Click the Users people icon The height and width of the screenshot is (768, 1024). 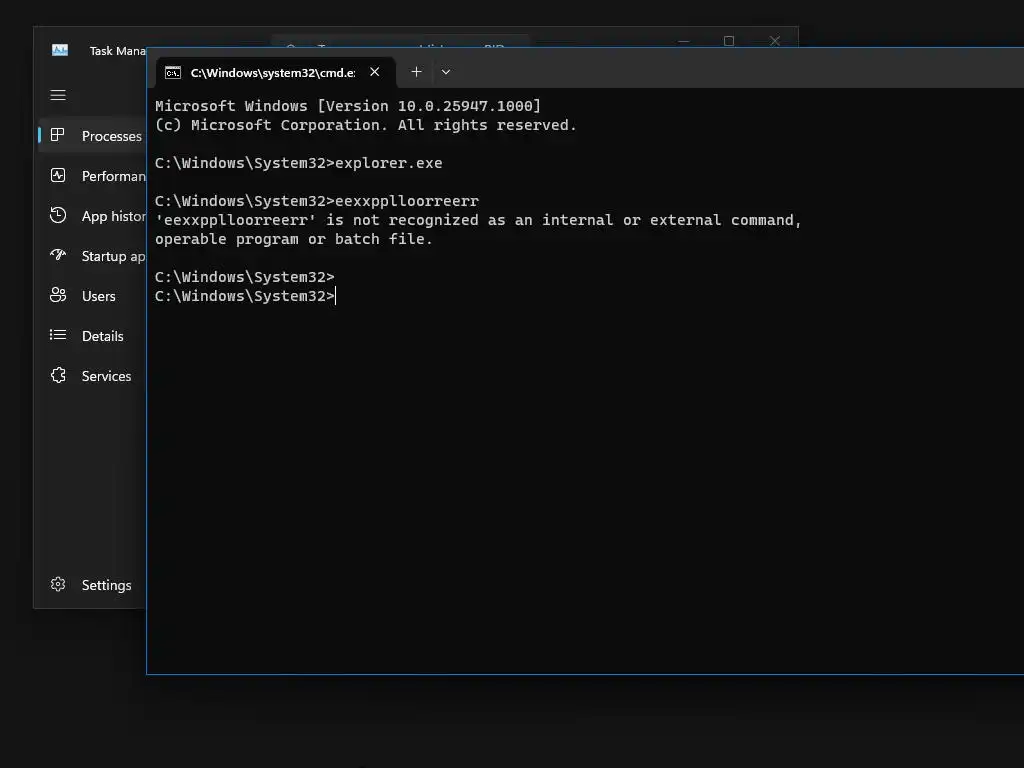(57, 295)
